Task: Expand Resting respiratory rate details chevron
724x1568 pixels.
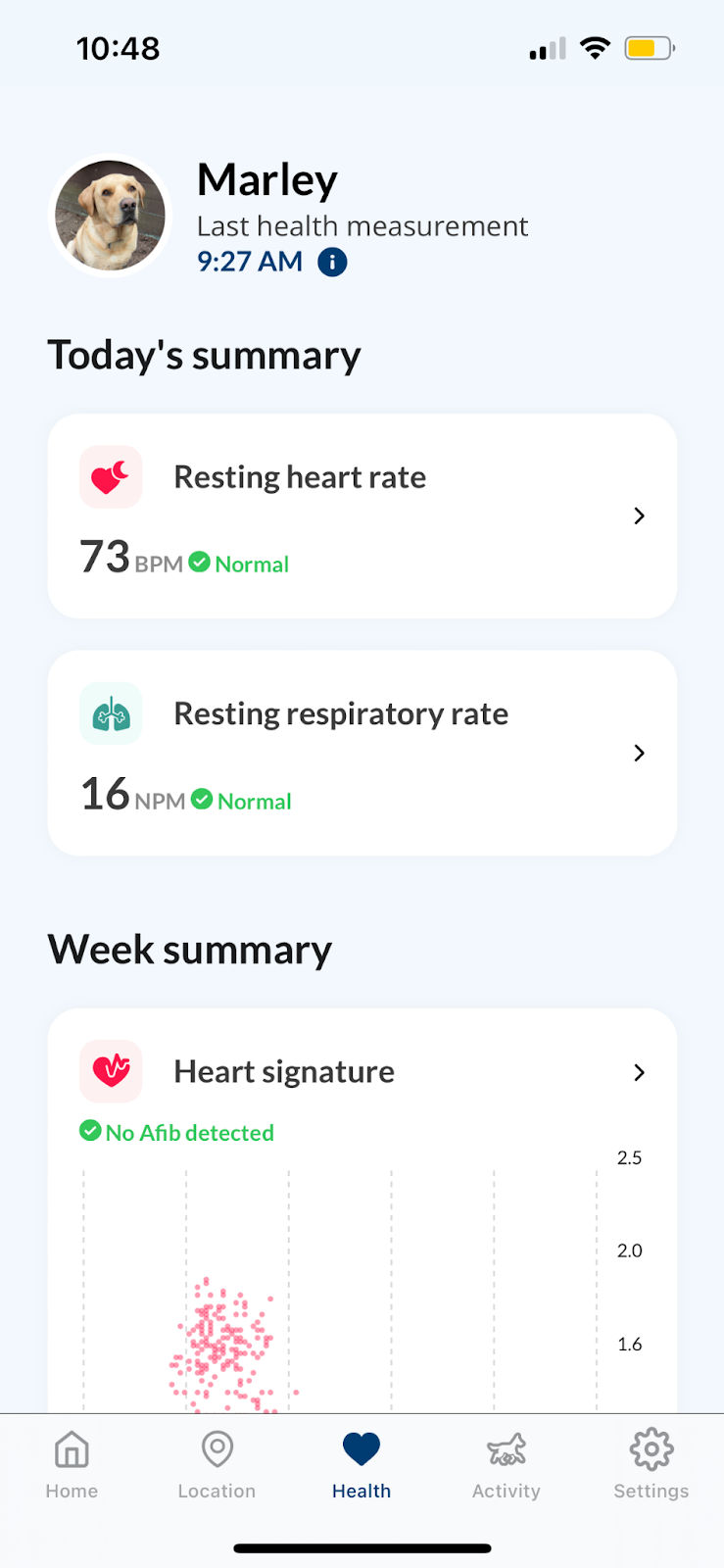Action: pyautogui.click(x=640, y=753)
